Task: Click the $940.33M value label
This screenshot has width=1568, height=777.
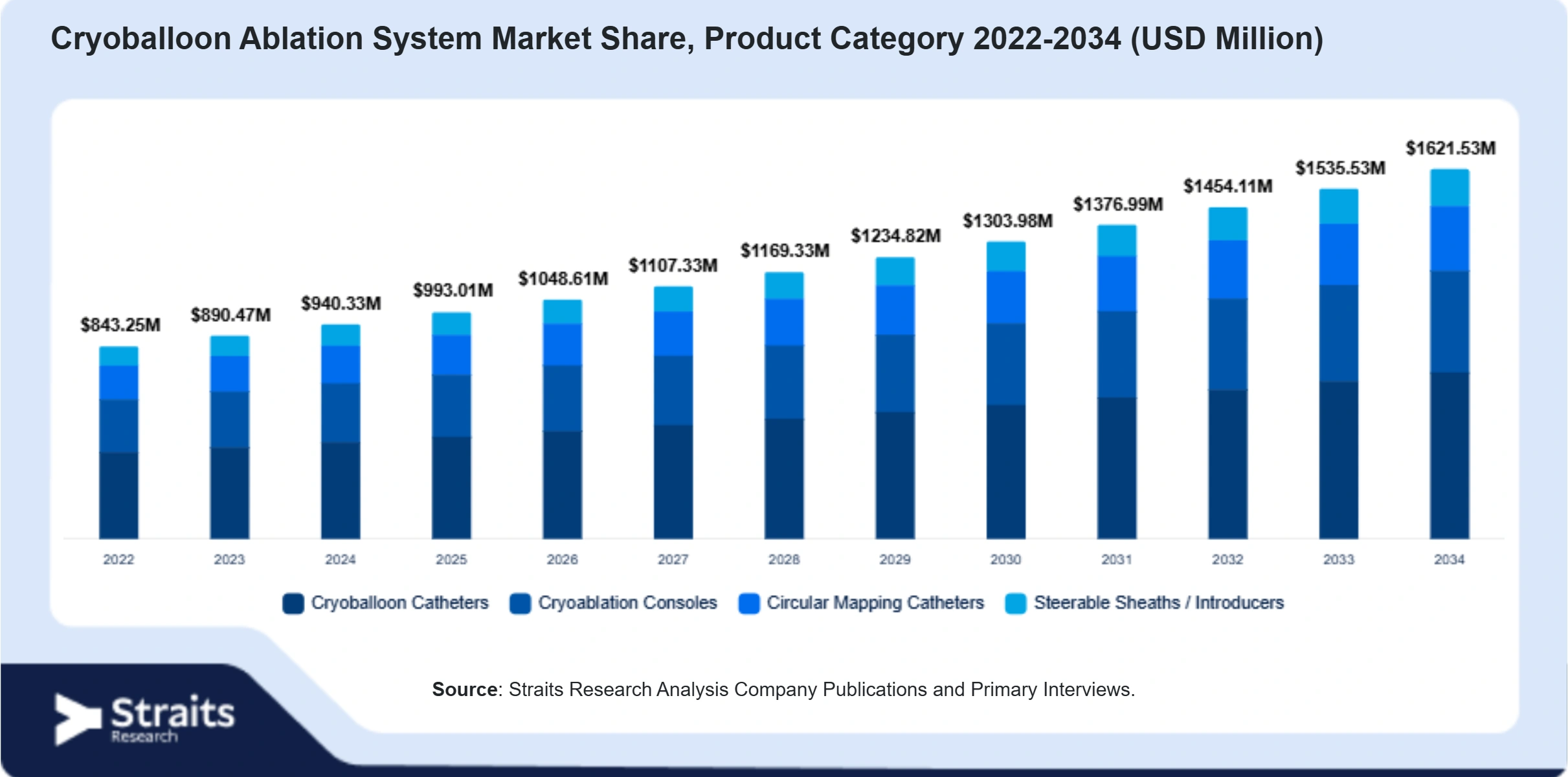Action: pos(341,304)
